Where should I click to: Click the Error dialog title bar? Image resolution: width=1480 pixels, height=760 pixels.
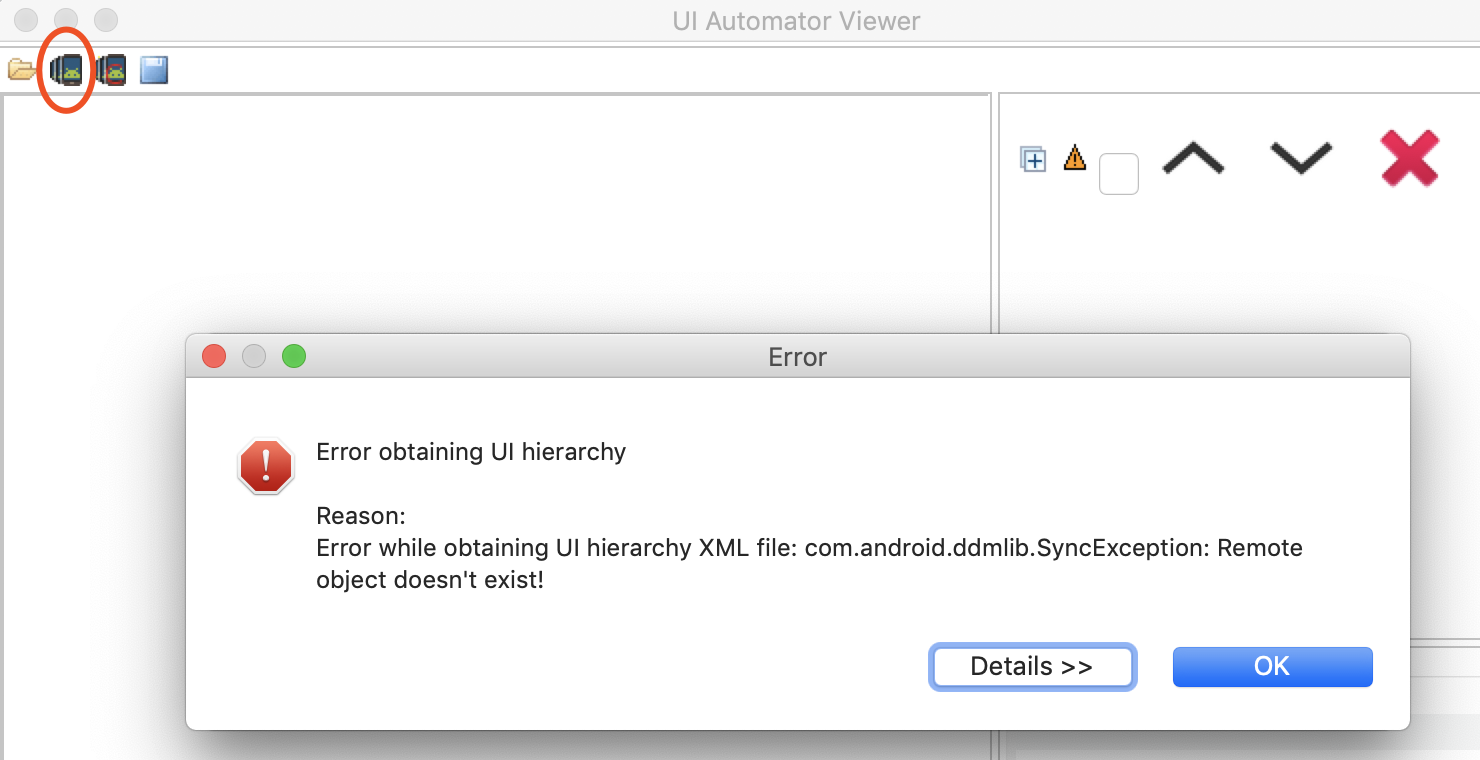coord(798,357)
